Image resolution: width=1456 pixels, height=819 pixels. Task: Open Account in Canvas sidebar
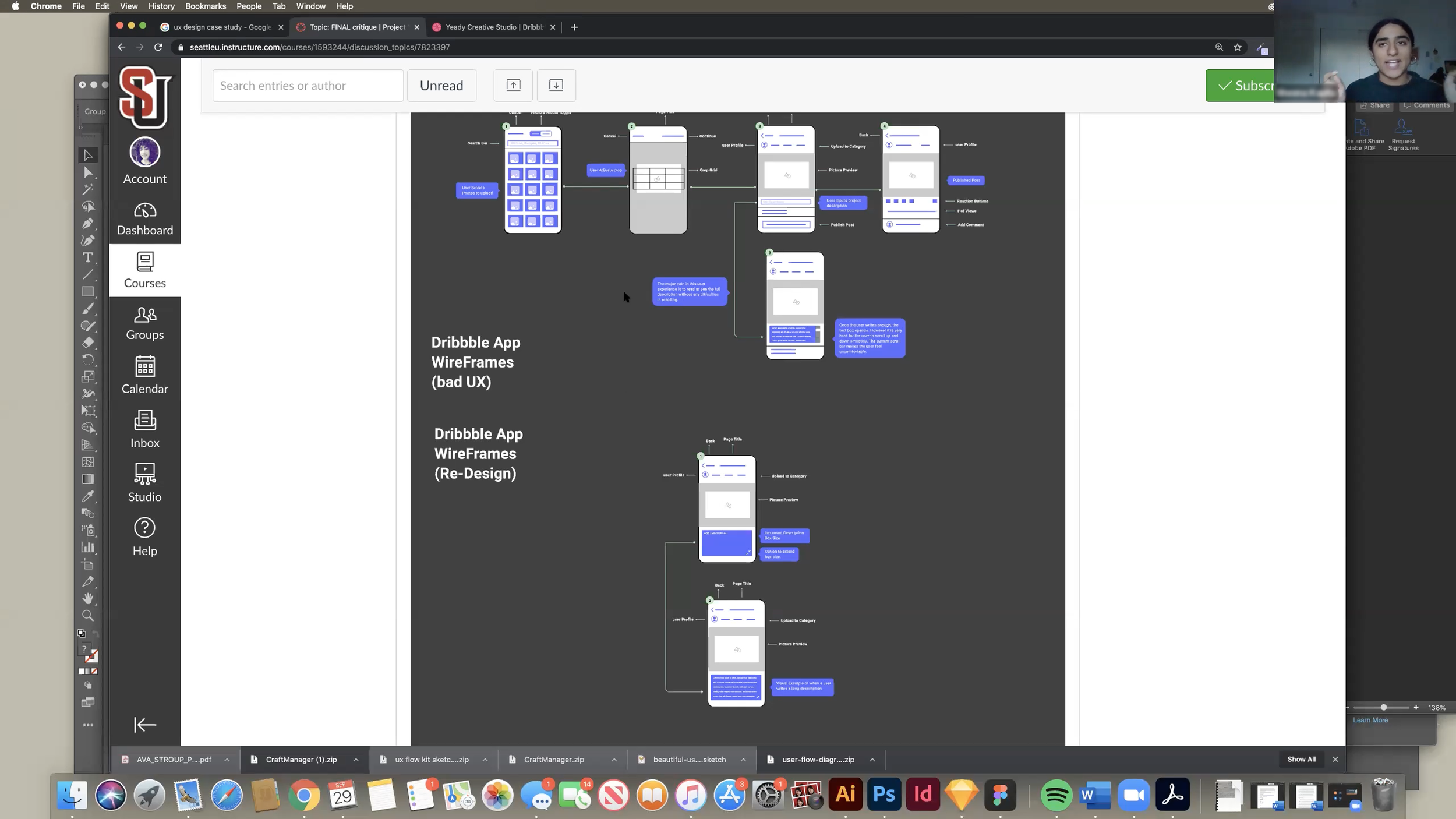tap(144, 161)
